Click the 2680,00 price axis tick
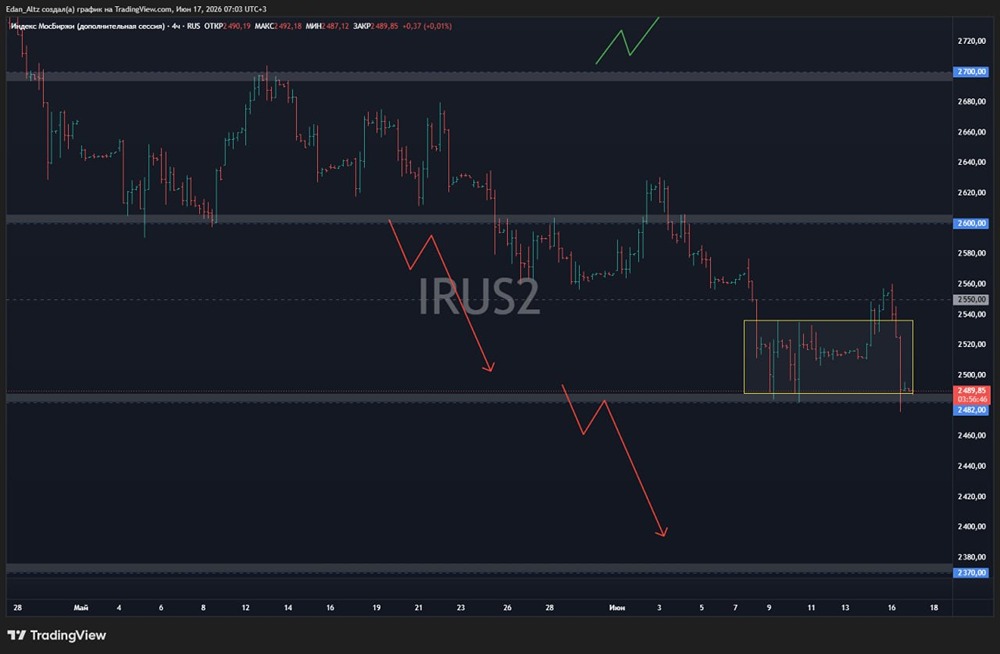Screen dimensions: 1000x654 [971, 101]
